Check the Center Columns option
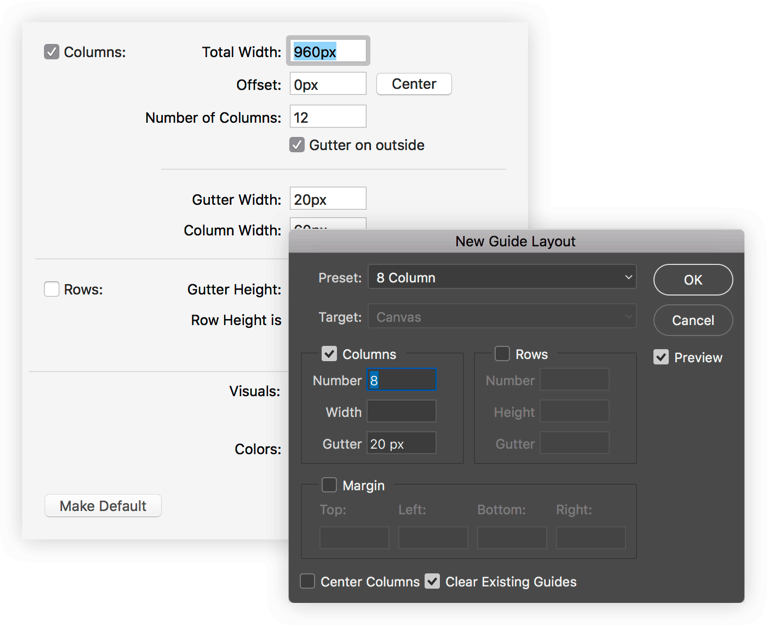Image resolution: width=767 pixels, height=625 pixels. pos(308,581)
